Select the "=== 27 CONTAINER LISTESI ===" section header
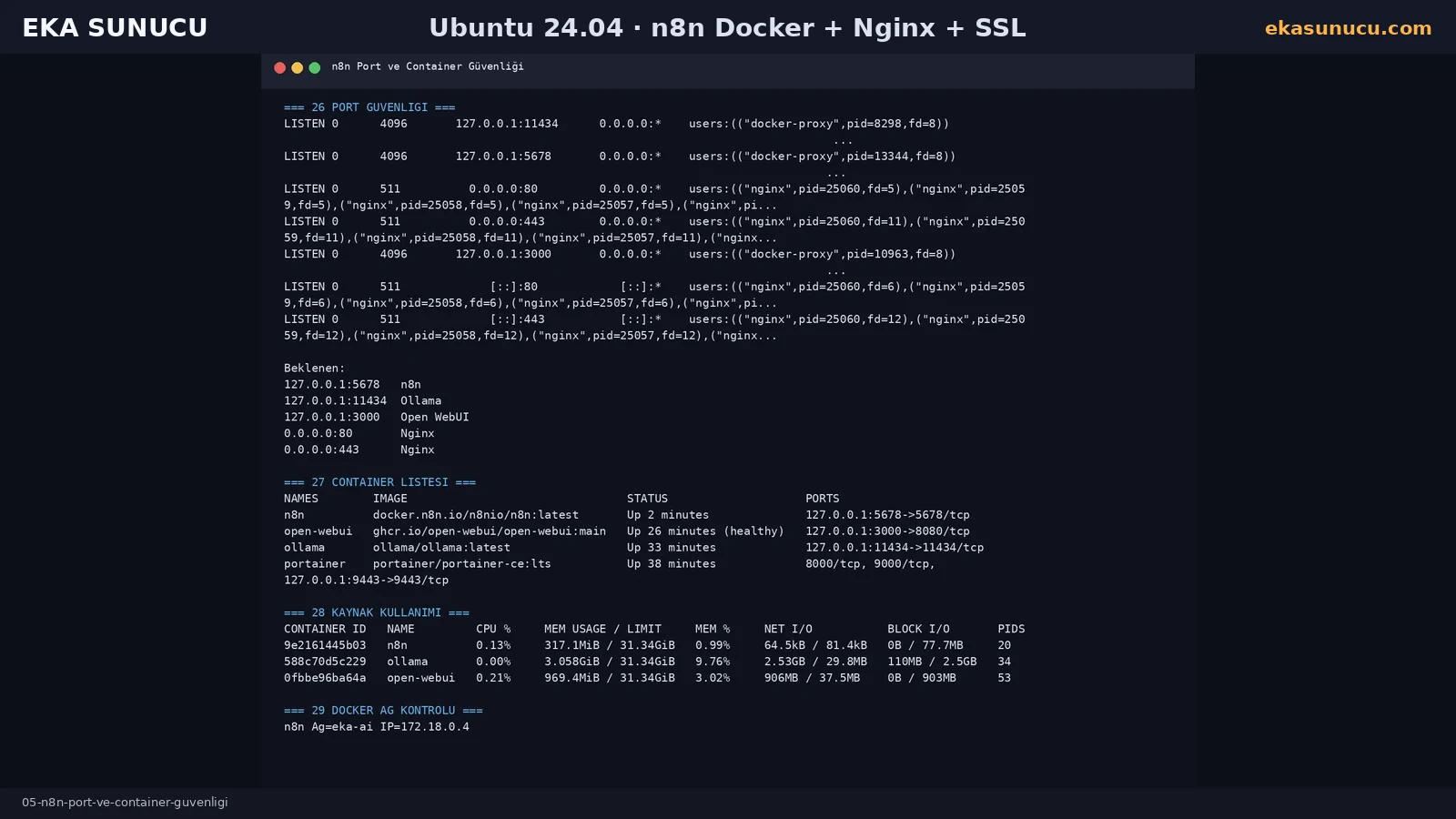This screenshot has height=819, width=1456. point(379,482)
